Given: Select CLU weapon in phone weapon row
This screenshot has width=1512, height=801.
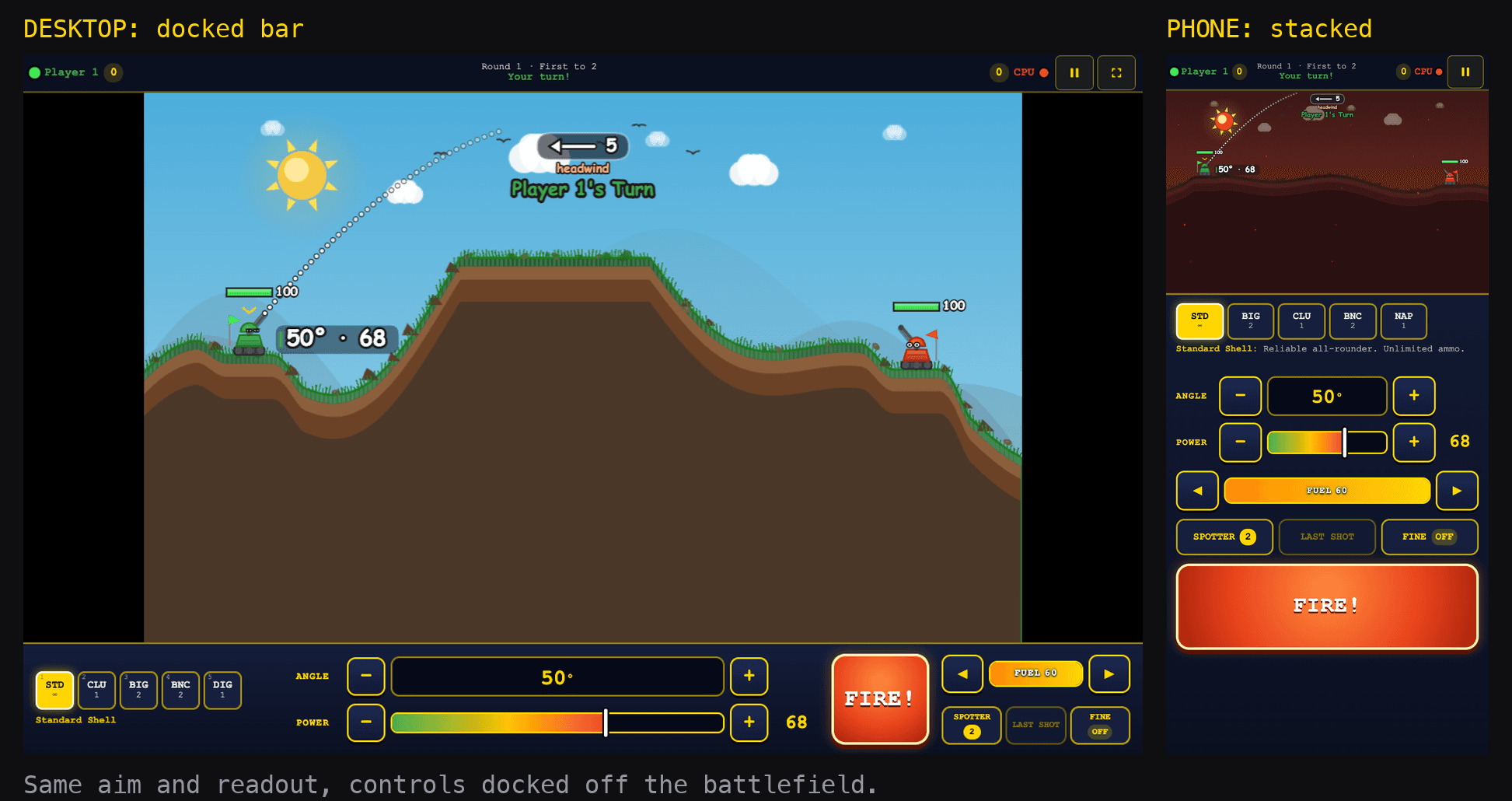Looking at the screenshot, I should 1301,321.
